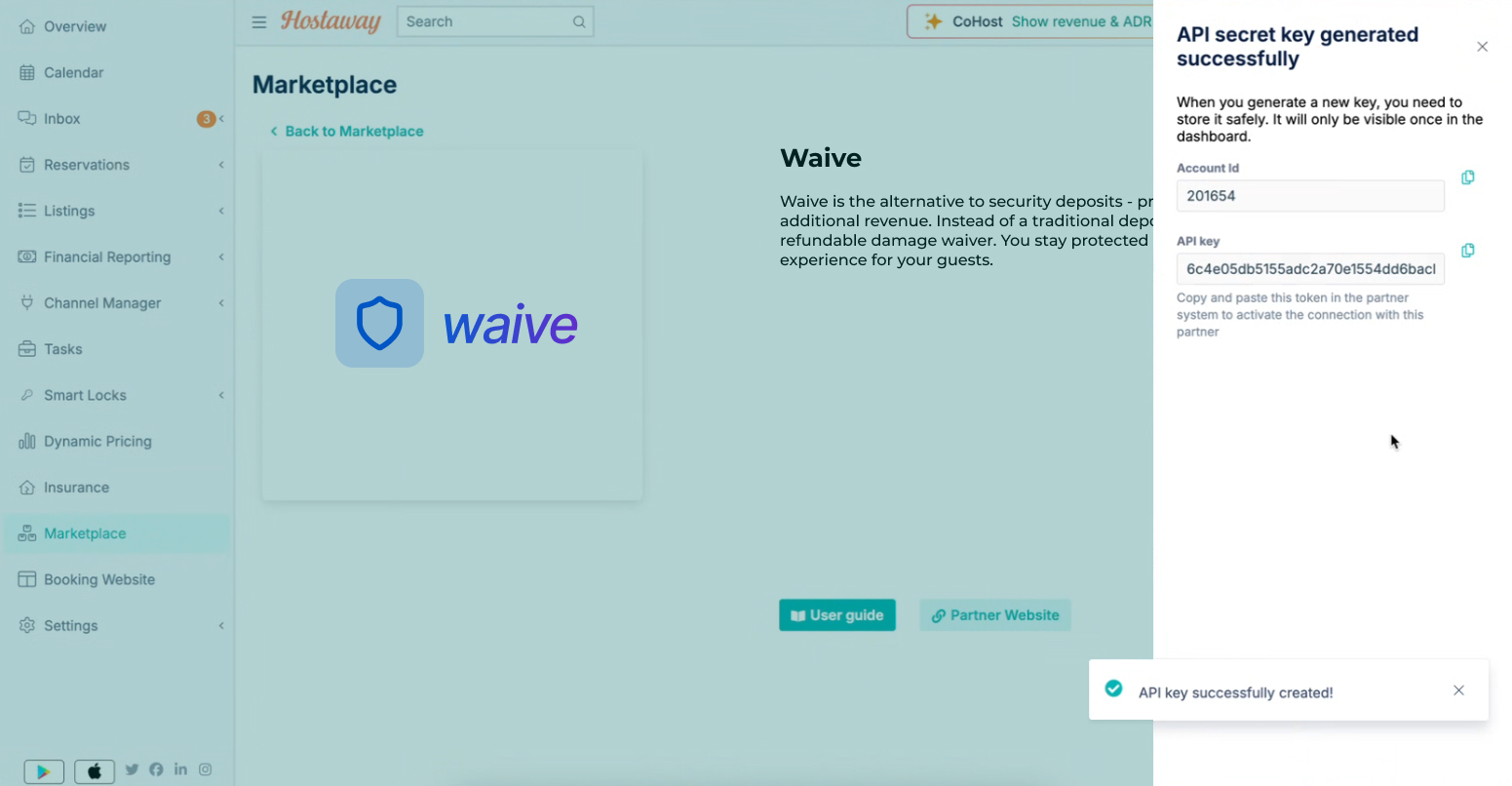Click the CoHost Show revenue button

(1029, 21)
